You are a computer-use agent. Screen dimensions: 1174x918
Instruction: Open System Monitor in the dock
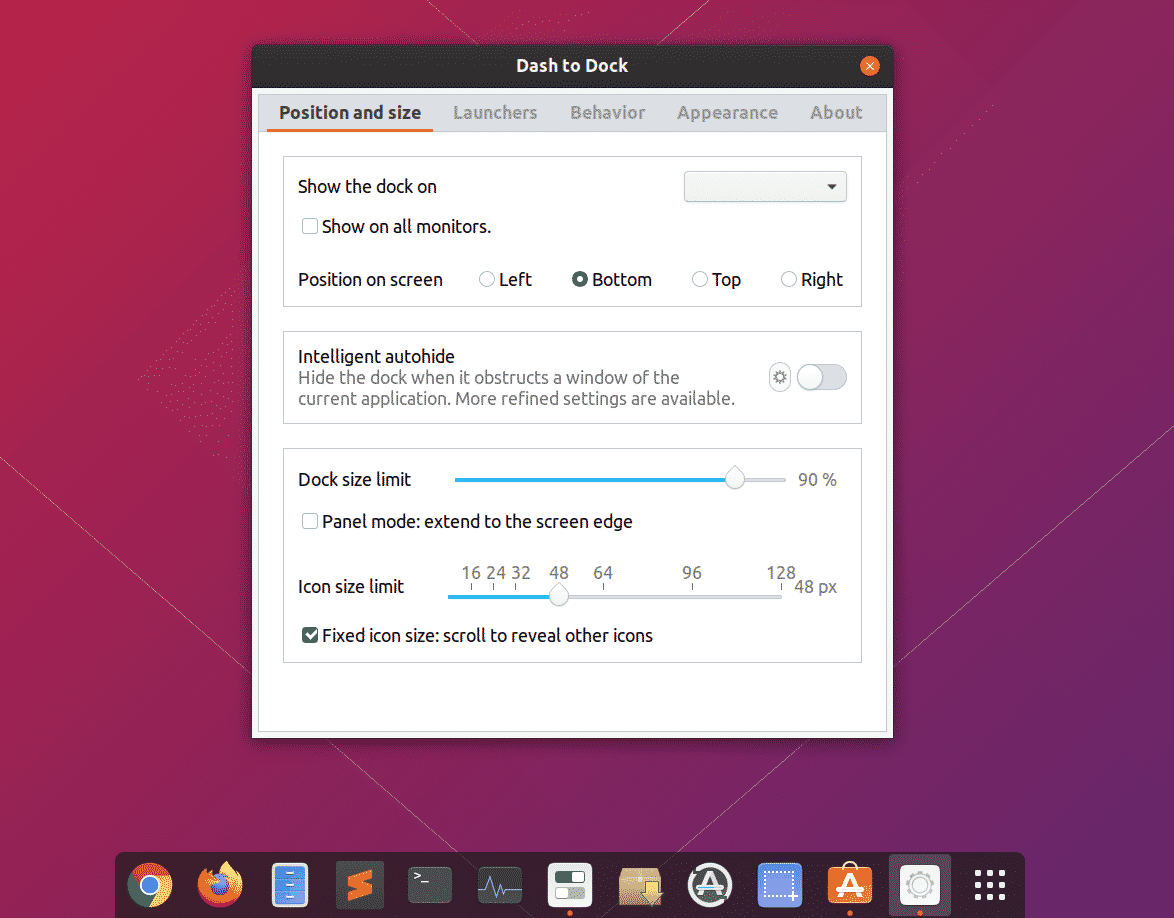pyautogui.click(x=500, y=885)
